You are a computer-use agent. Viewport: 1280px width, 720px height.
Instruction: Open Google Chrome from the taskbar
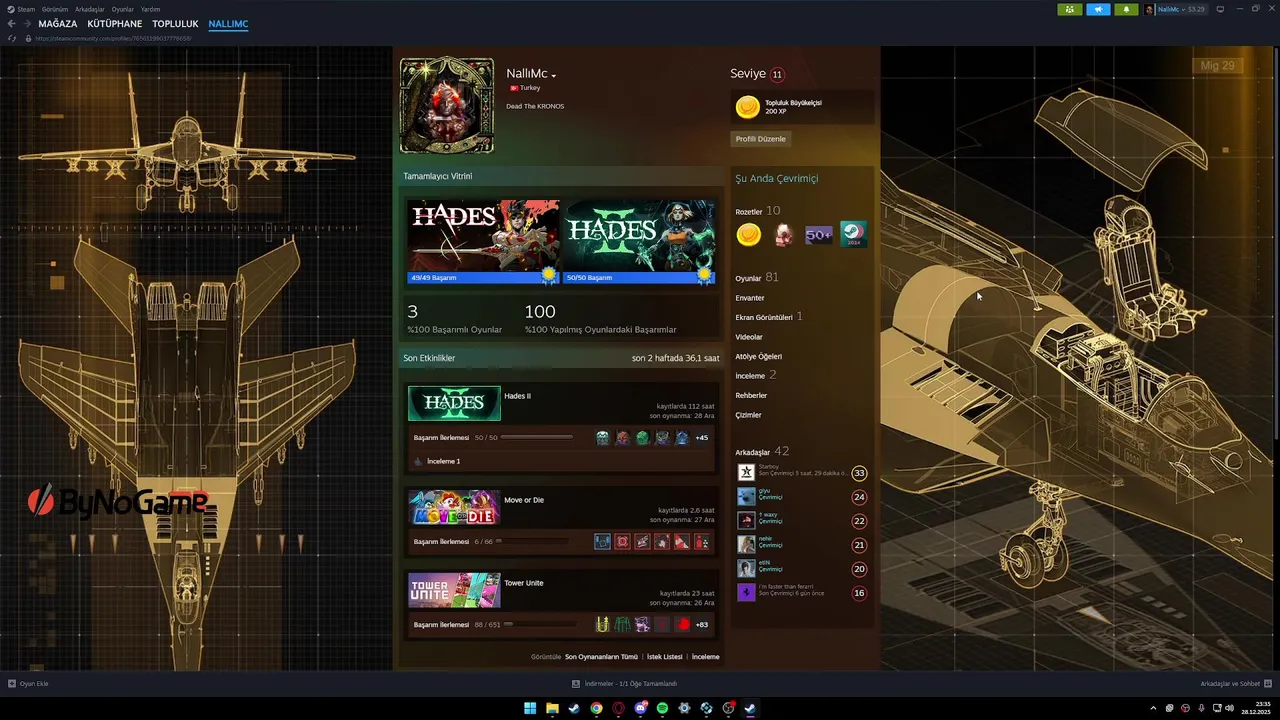coord(596,708)
